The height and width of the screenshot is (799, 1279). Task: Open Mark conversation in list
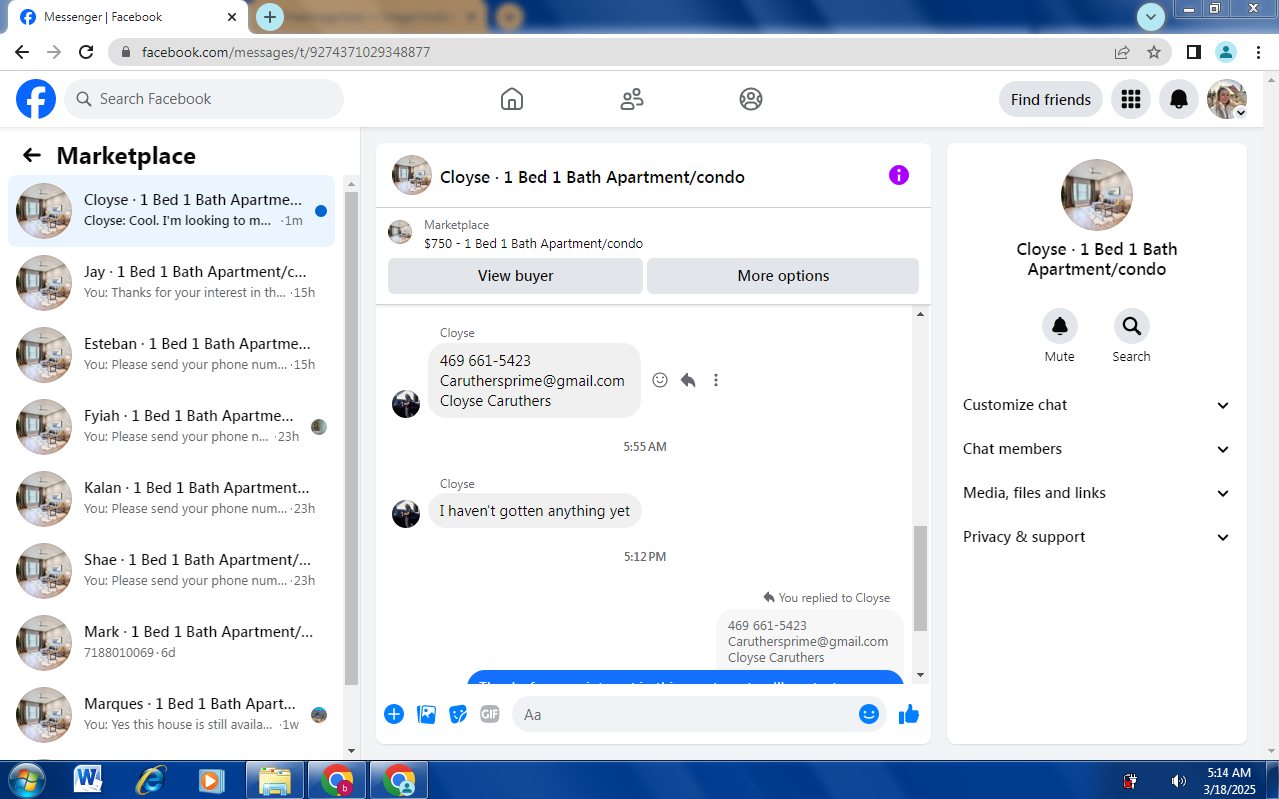point(172,643)
